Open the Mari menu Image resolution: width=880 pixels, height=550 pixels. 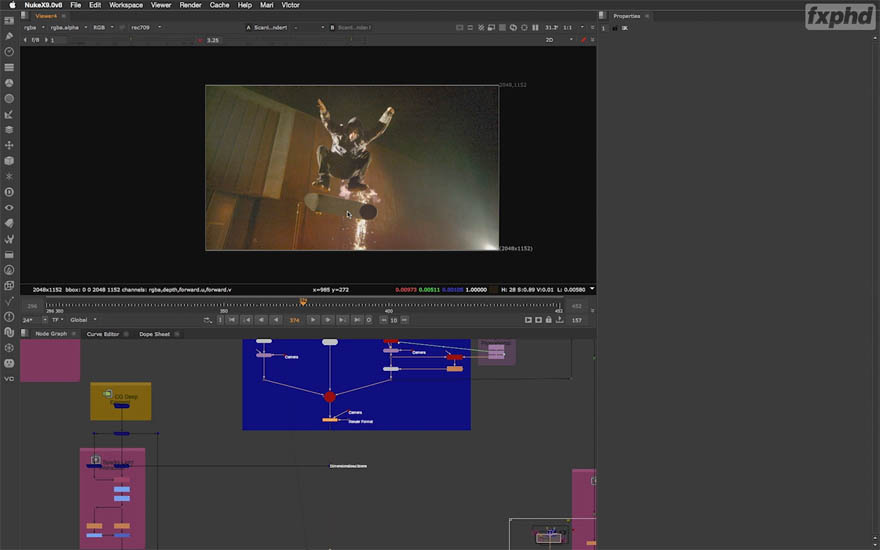click(267, 5)
